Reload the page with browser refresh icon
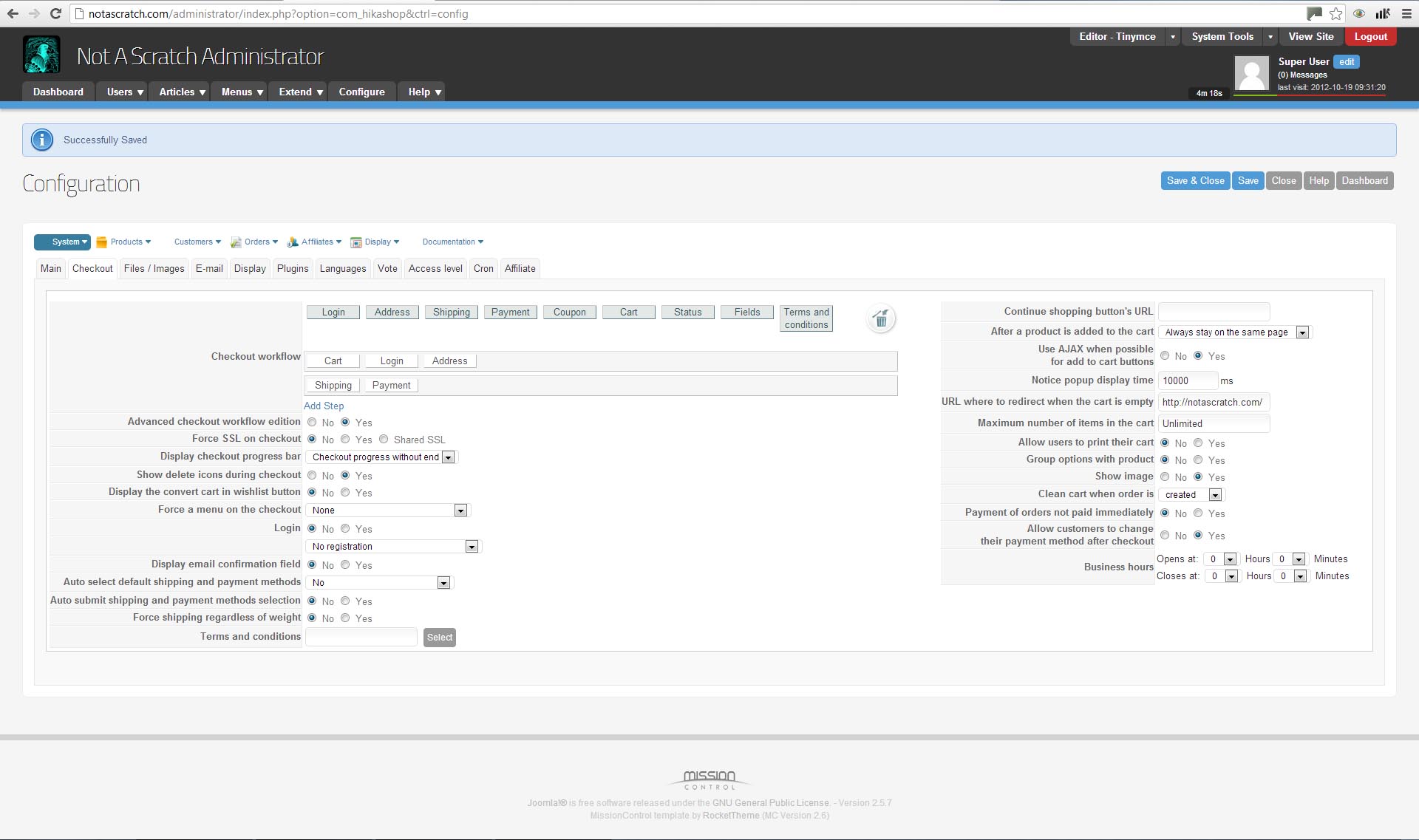 55,13
